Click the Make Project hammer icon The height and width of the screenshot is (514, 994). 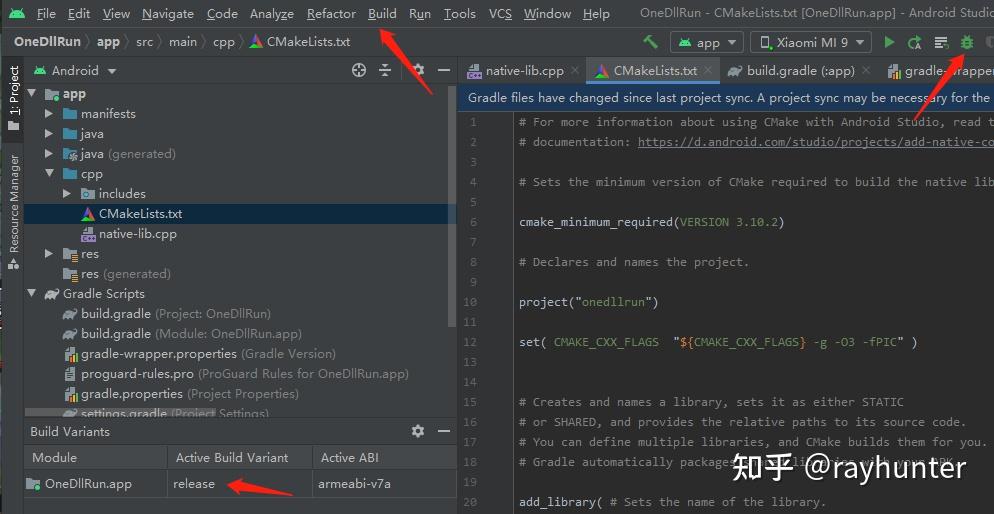(650, 42)
